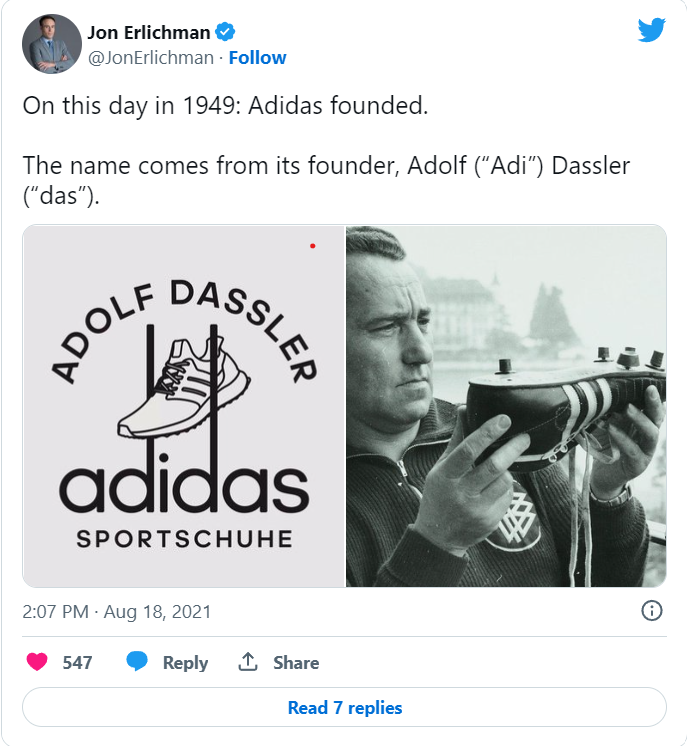Open the @JonErlichman handle link
Viewport: 687px width, 746px height.
click(151, 58)
